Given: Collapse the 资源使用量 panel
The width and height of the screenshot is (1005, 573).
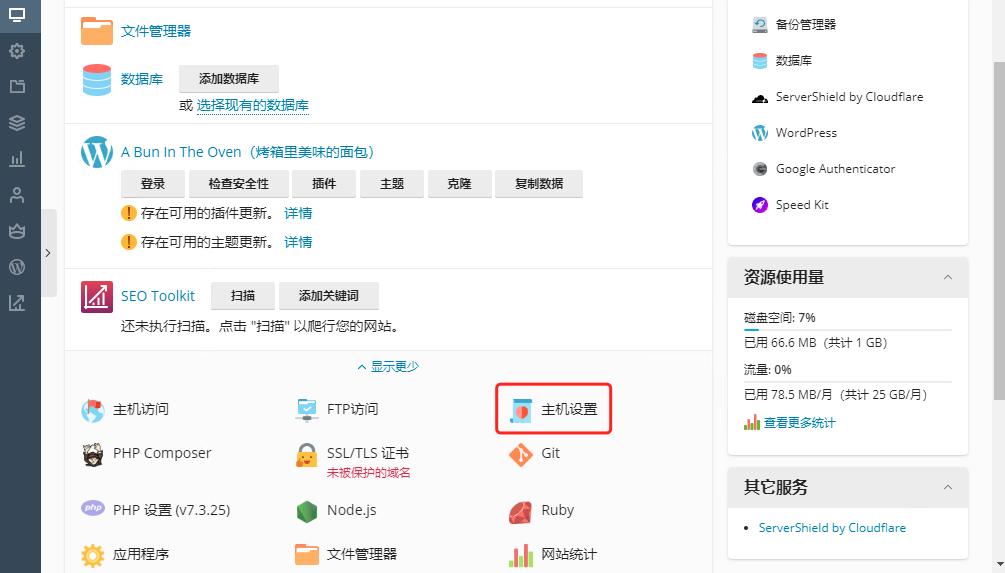Looking at the screenshot, I should 947,277.
